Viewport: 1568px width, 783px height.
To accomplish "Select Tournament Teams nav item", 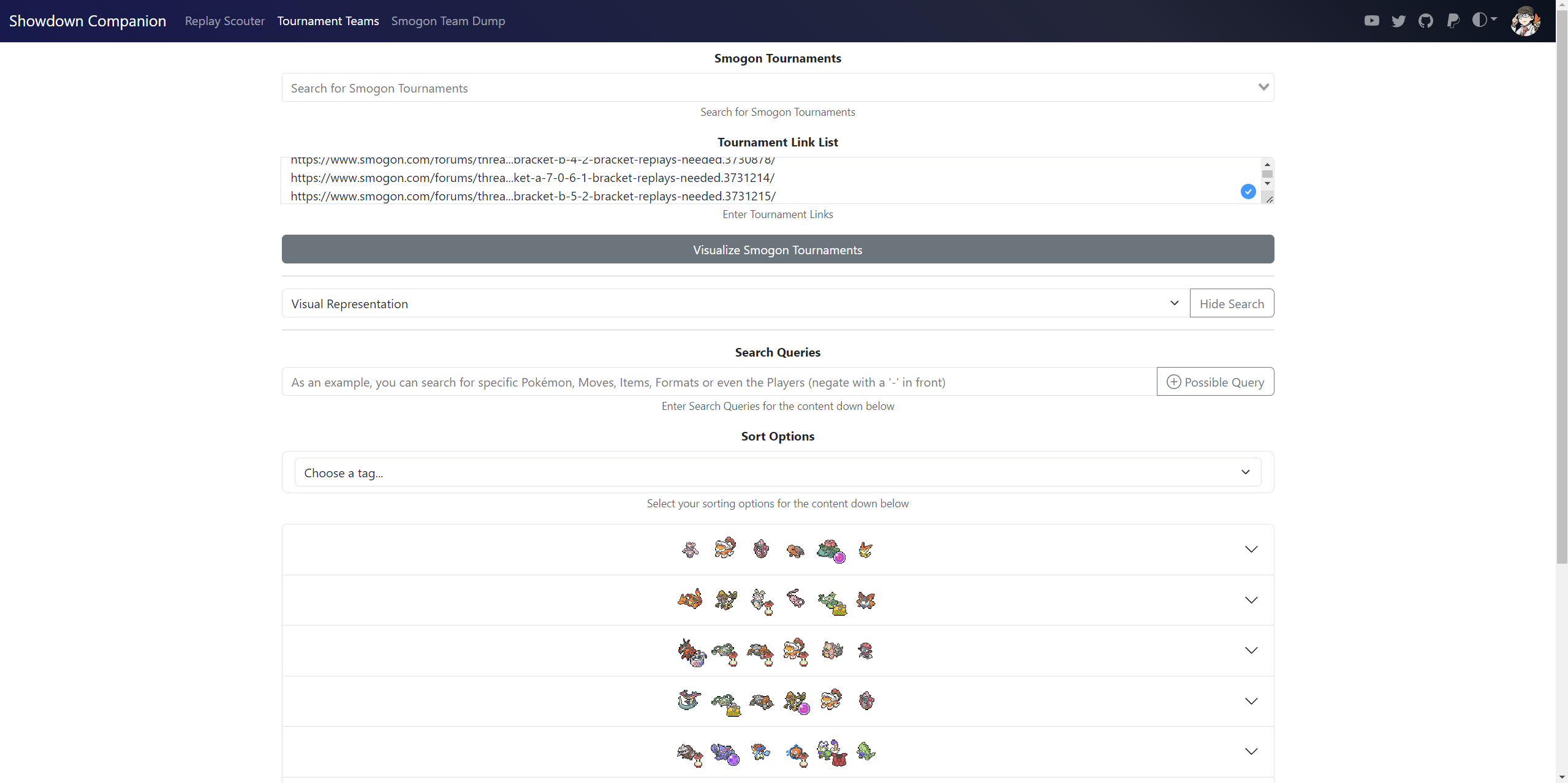I will point(328,21).
